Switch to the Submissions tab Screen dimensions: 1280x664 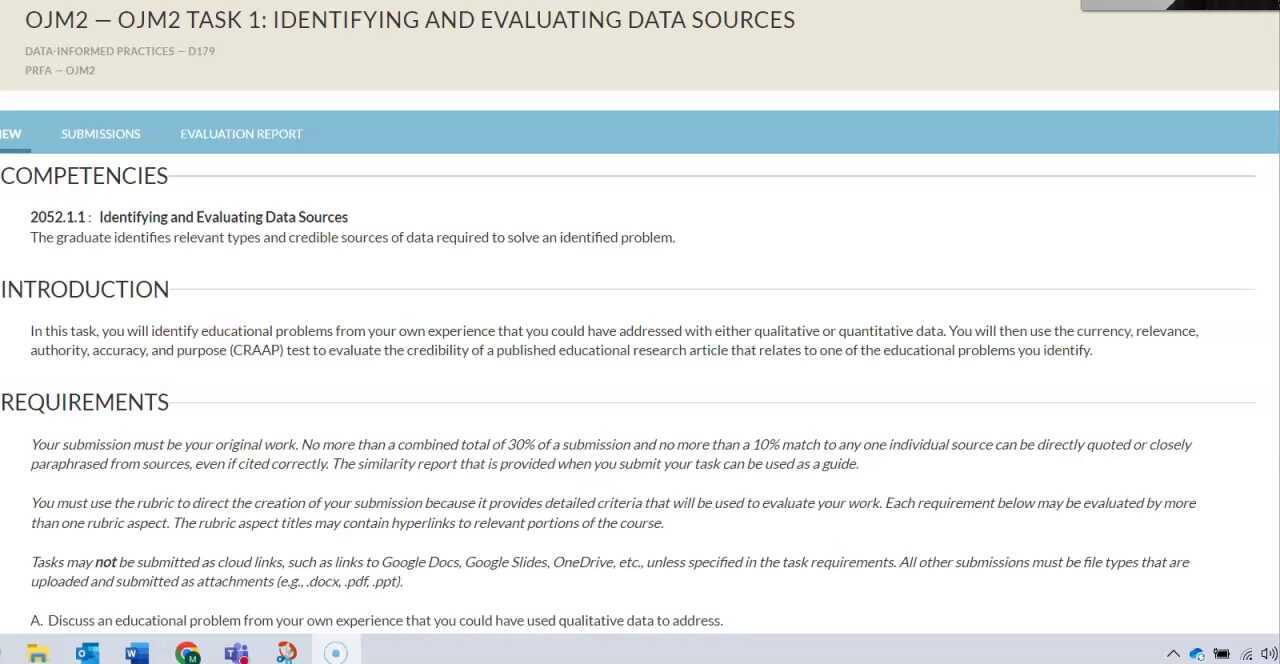(100, 134)
